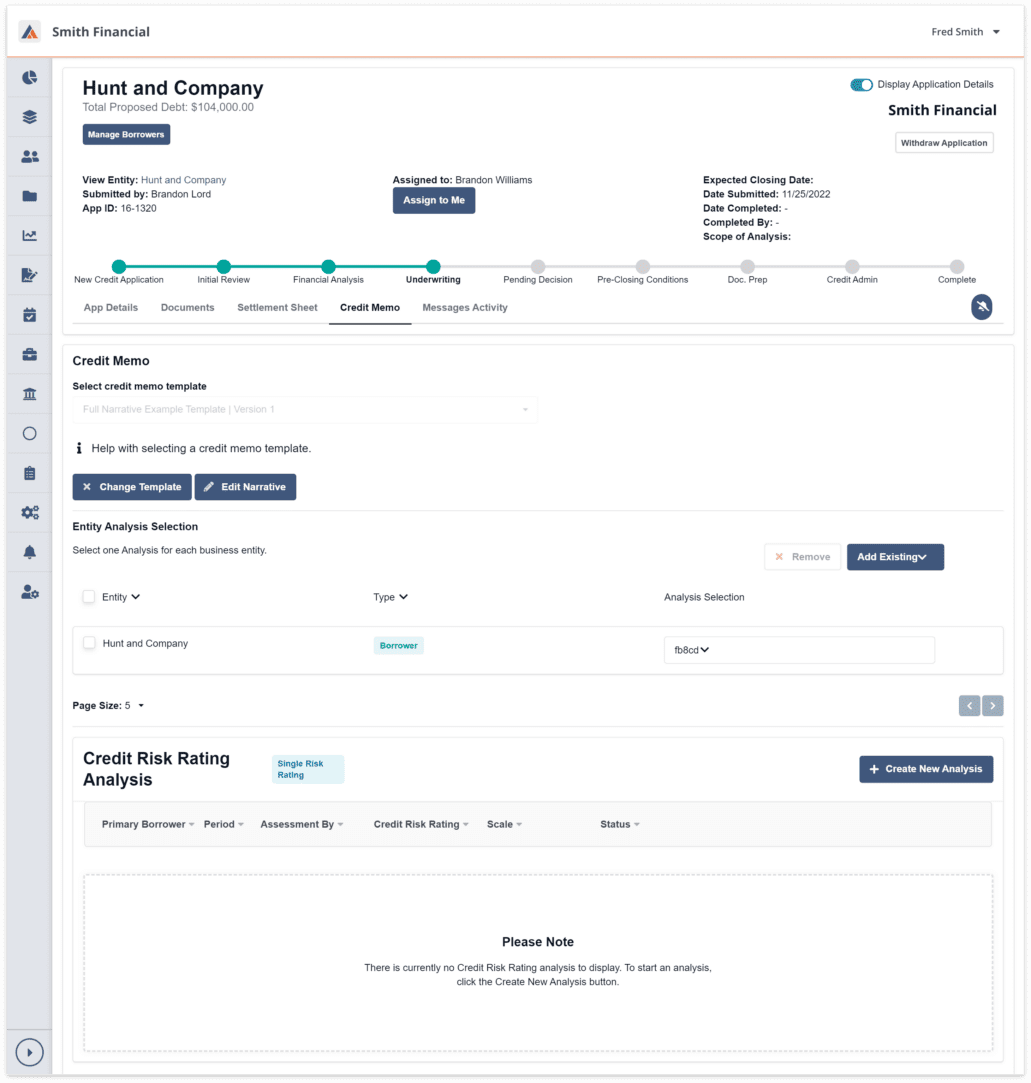Viewport: 1031px width, 1083px height.
Task: Click the round mute notifications icon button
Action: (x=982, y=307)
